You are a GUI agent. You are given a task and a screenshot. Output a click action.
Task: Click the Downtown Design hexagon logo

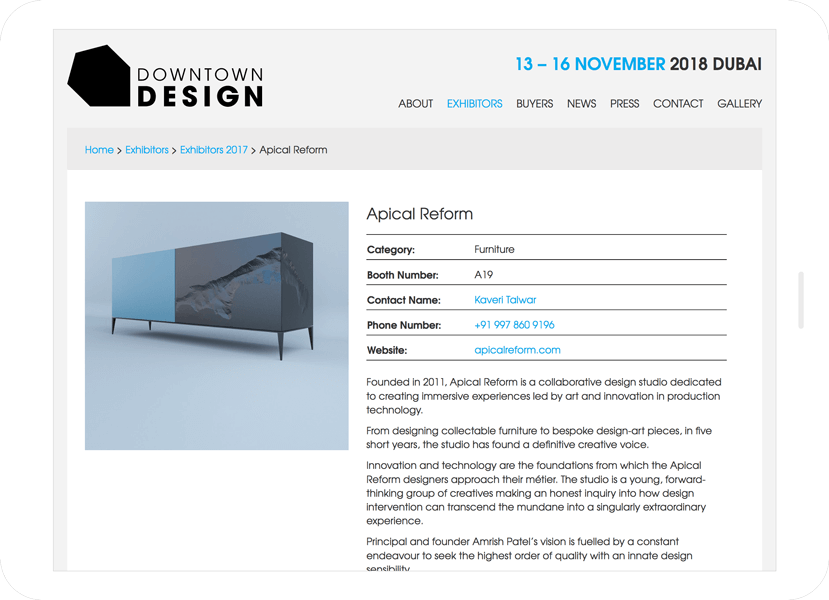[99, 76]
